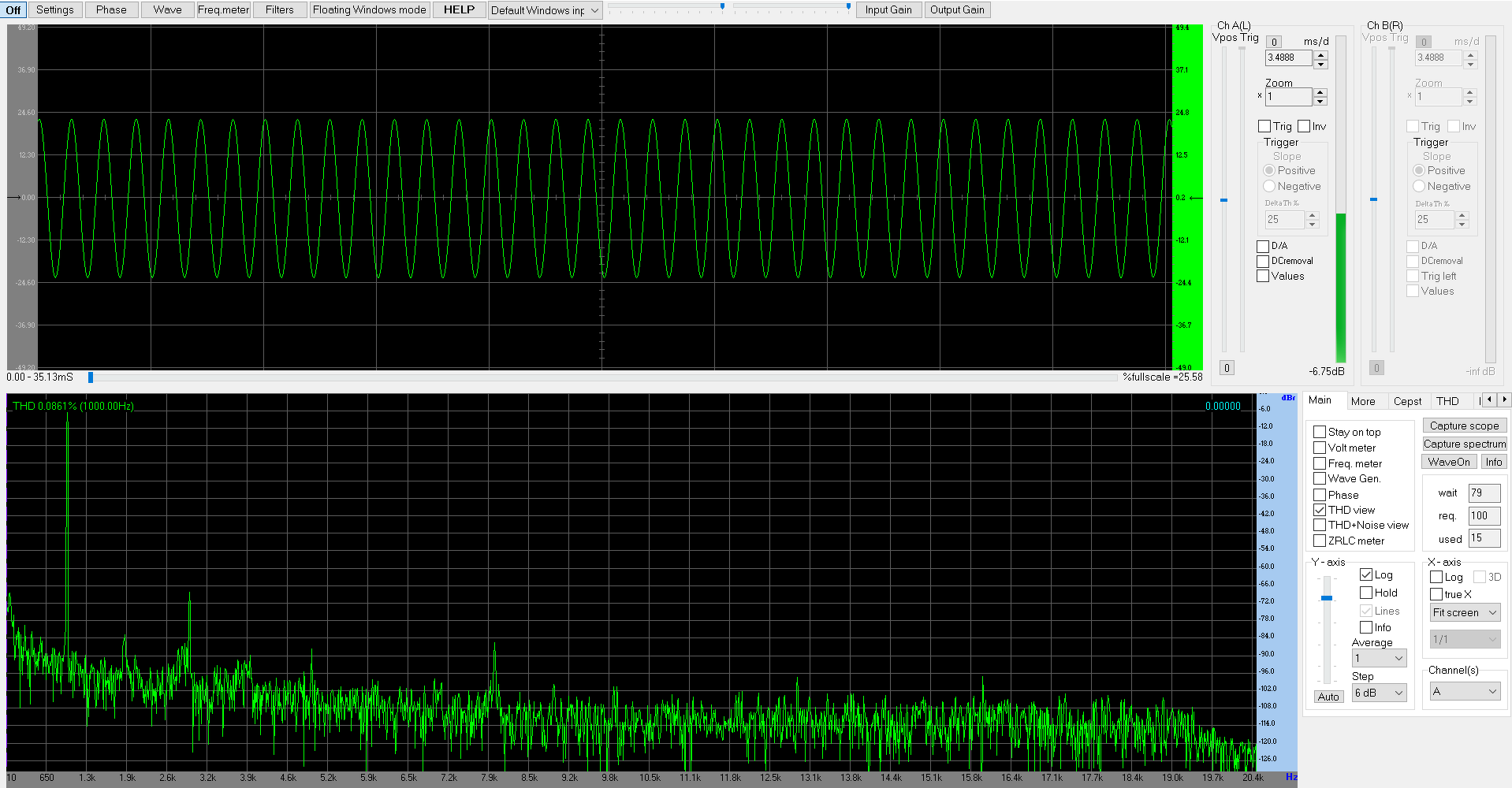
Task: Enable X-axis true X checkbox
Action: 1436,594
